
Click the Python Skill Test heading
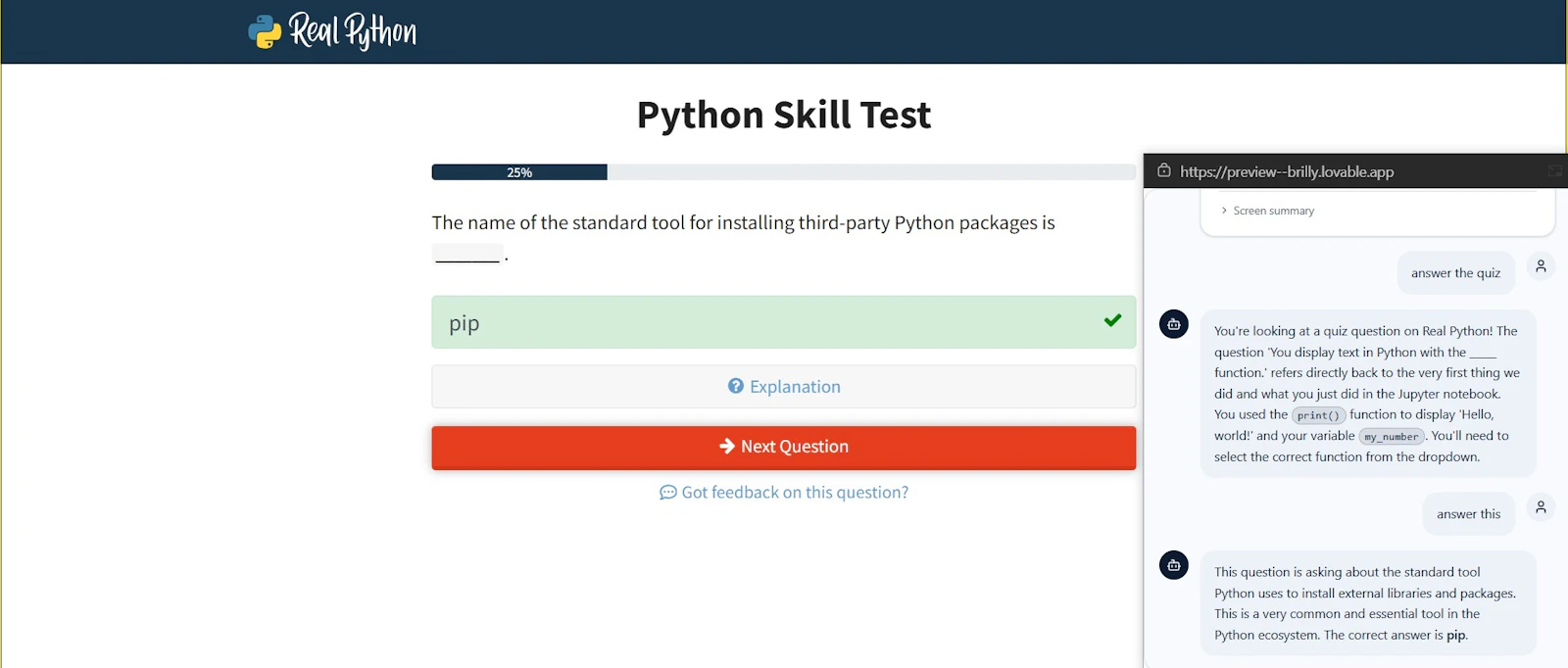784,116
